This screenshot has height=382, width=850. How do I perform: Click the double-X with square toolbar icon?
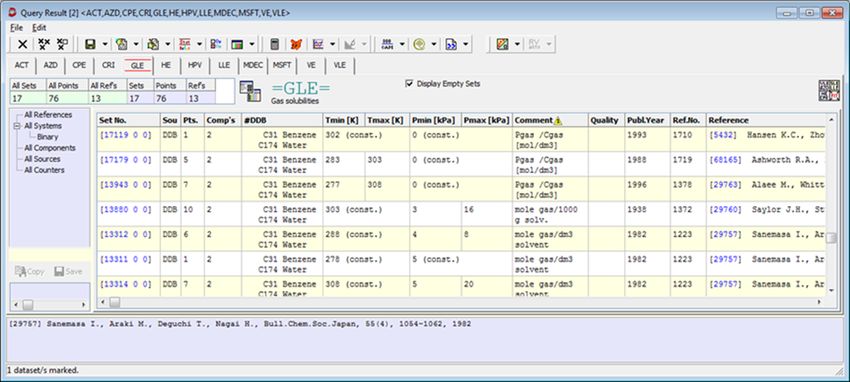62,44
